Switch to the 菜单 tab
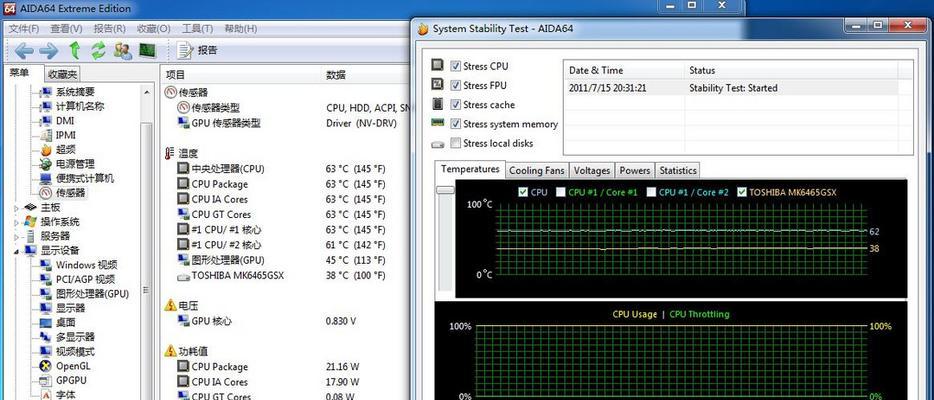The image size is (934, 400). [20, 73]
